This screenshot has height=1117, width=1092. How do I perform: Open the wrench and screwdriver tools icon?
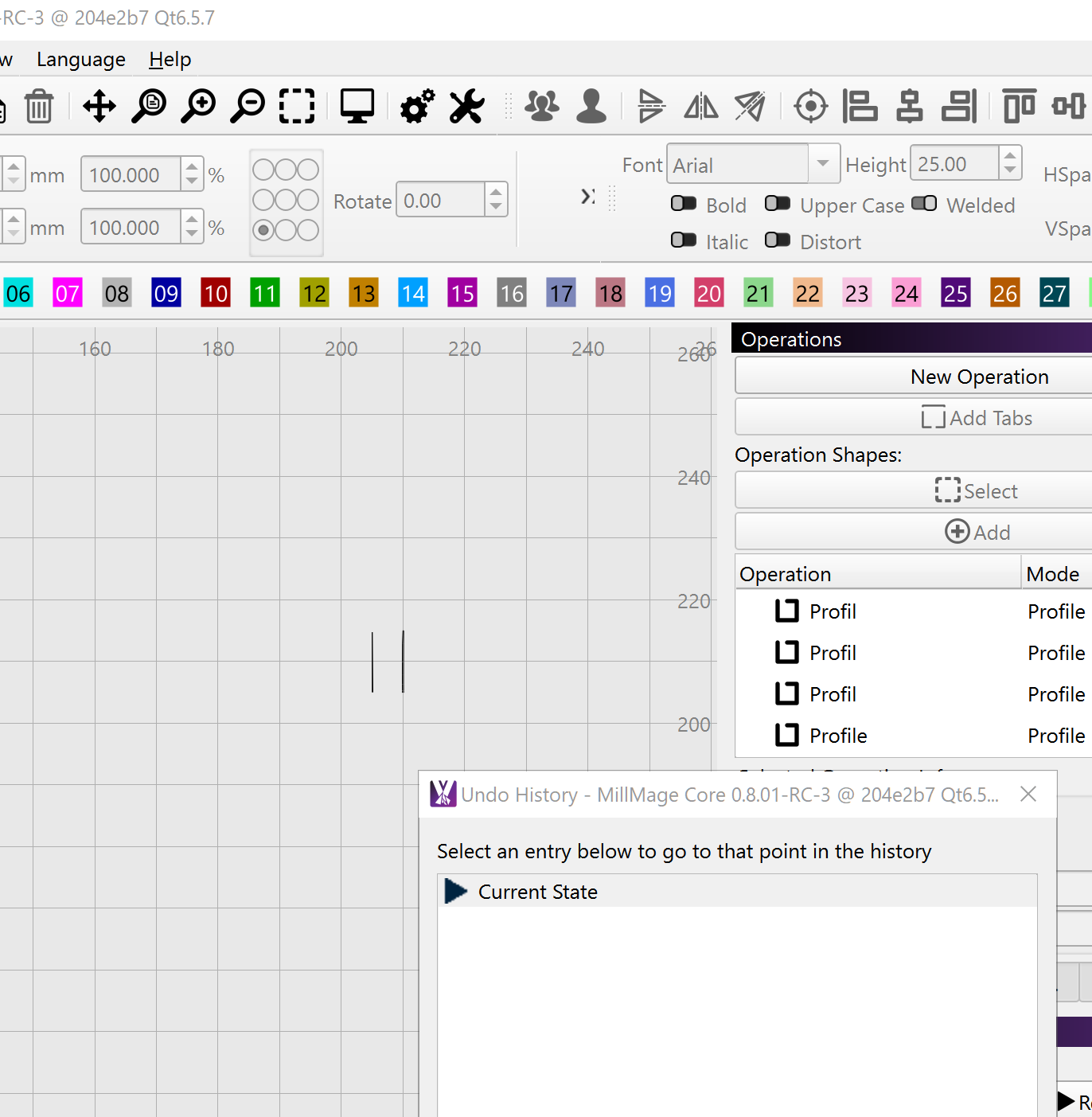coord(466,106)
